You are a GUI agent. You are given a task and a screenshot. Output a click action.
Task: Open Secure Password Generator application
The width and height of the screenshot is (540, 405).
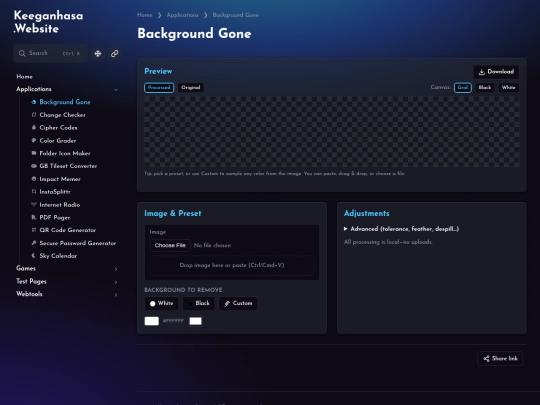pos(77,243)
